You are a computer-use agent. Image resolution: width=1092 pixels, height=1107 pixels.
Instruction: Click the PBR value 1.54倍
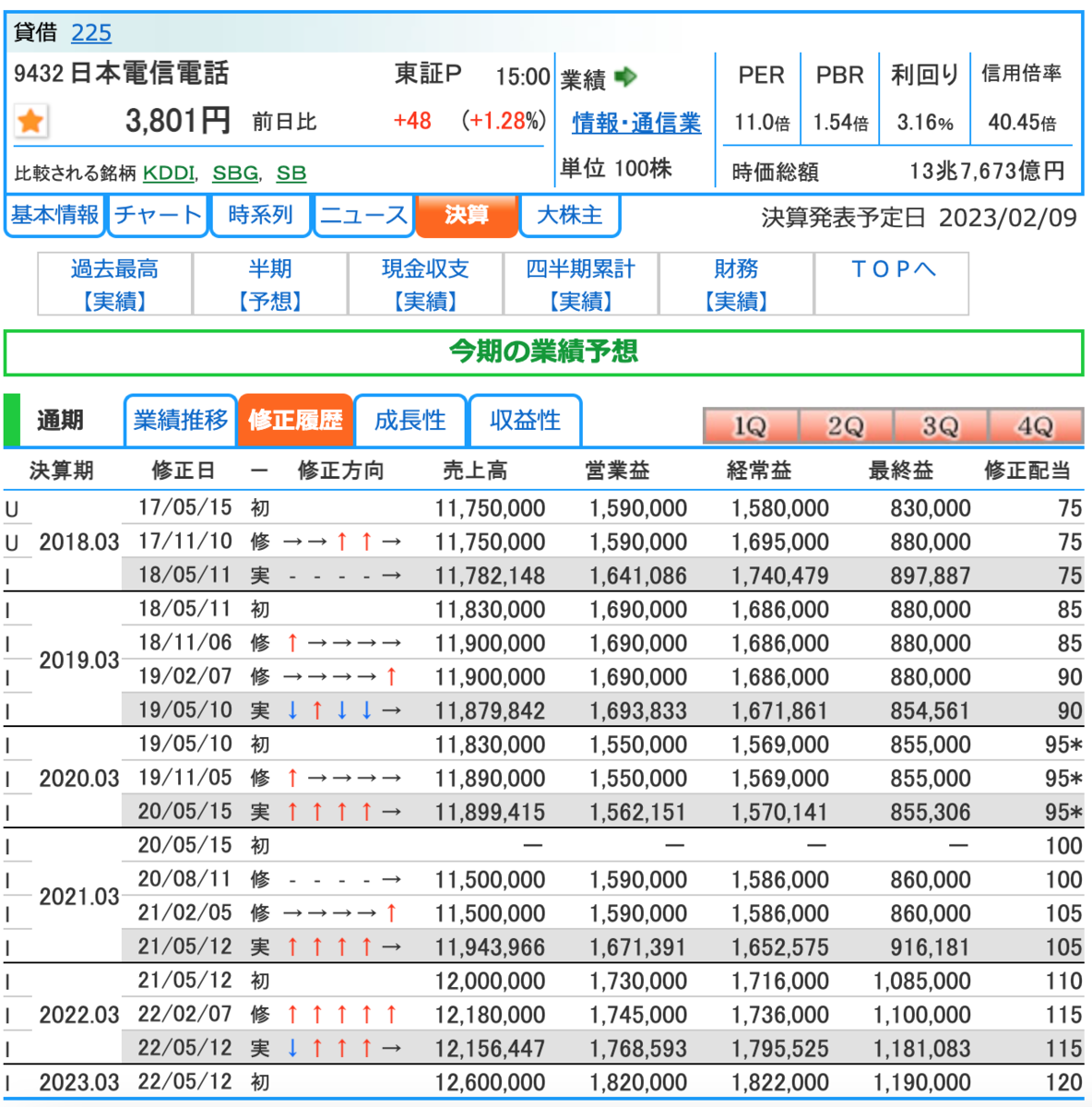(x=840, y=123)
